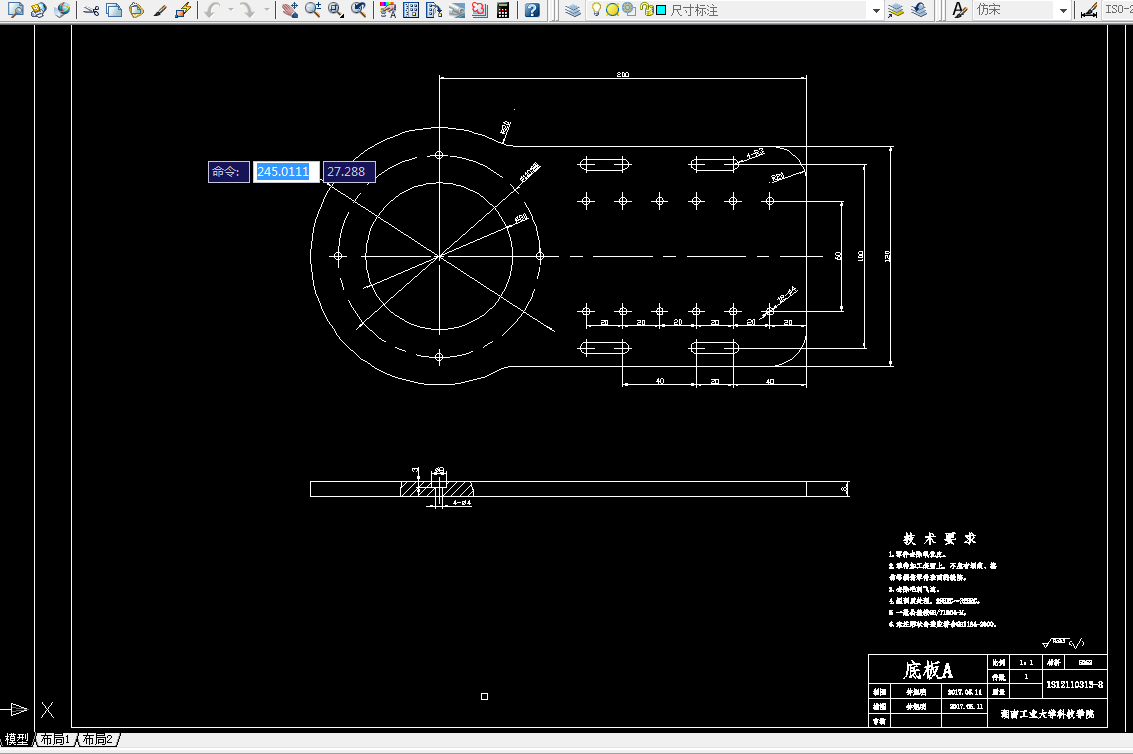Click the 100 vertical dimension text
Image resolution: width=1133 pixels, height=754 pixels.
pyautogui.click(x=860, y=256)
